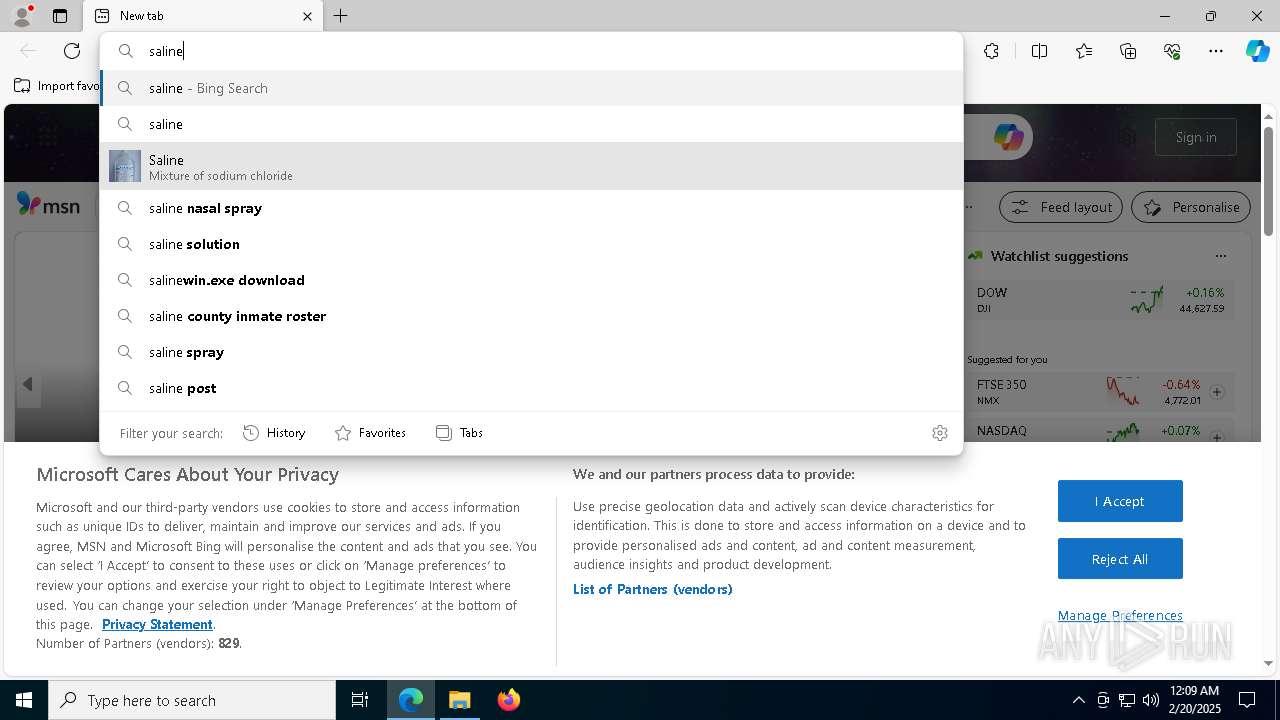The image size is (1280, 720).
Task: Select 'salinewin.exe download' suggestion
Action: click(x=531, y=280)
